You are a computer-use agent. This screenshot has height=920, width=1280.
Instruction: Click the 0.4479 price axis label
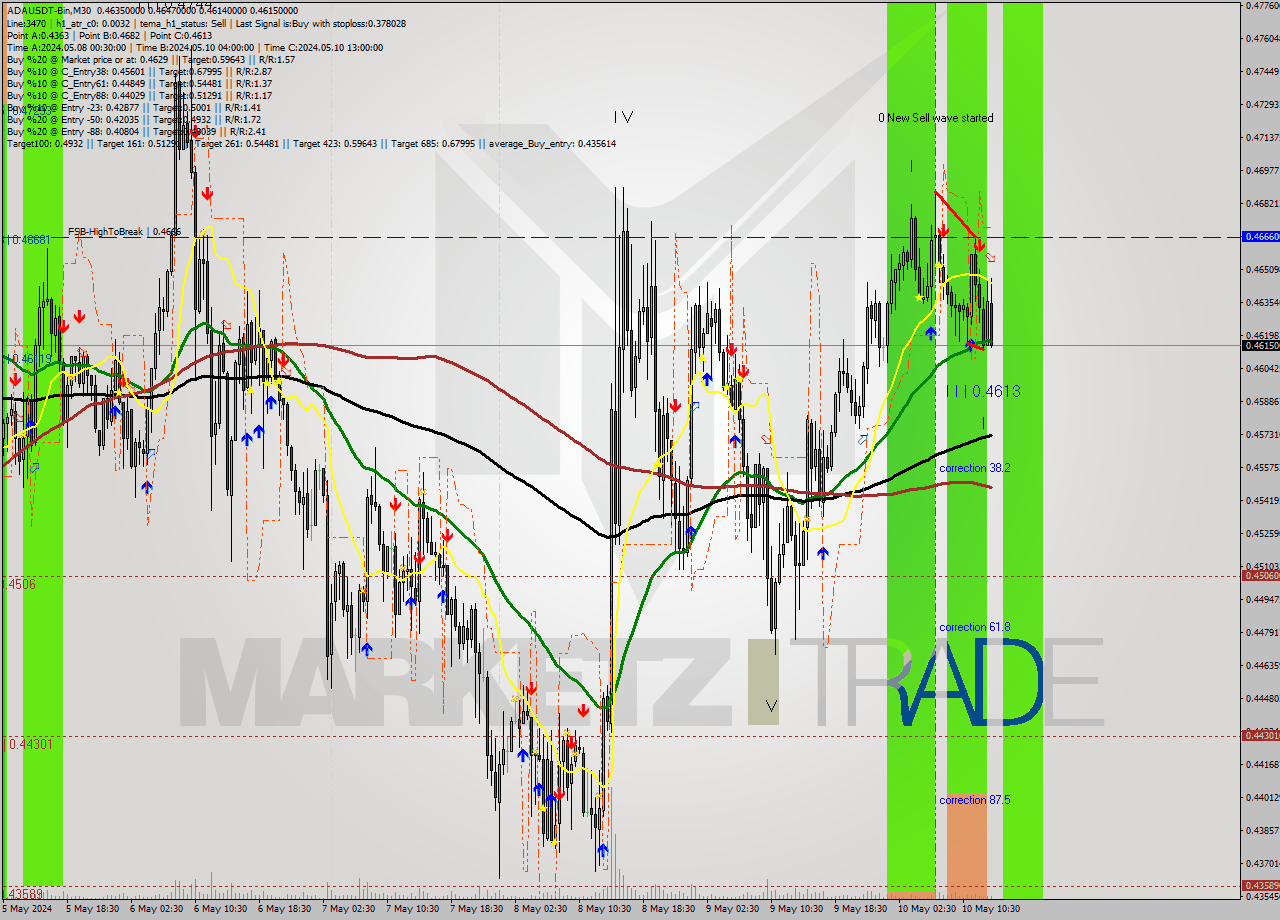(x=1262, y=632)
